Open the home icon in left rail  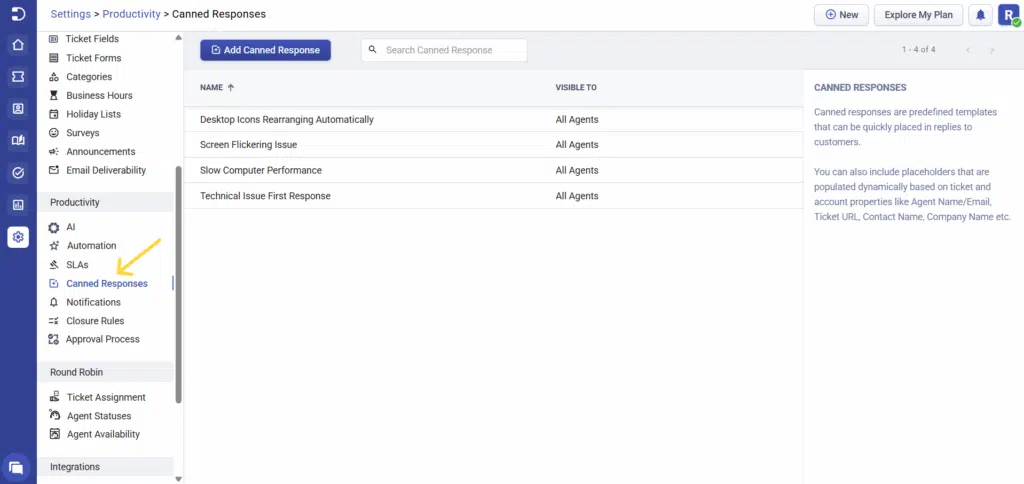(x=18, y=45)
